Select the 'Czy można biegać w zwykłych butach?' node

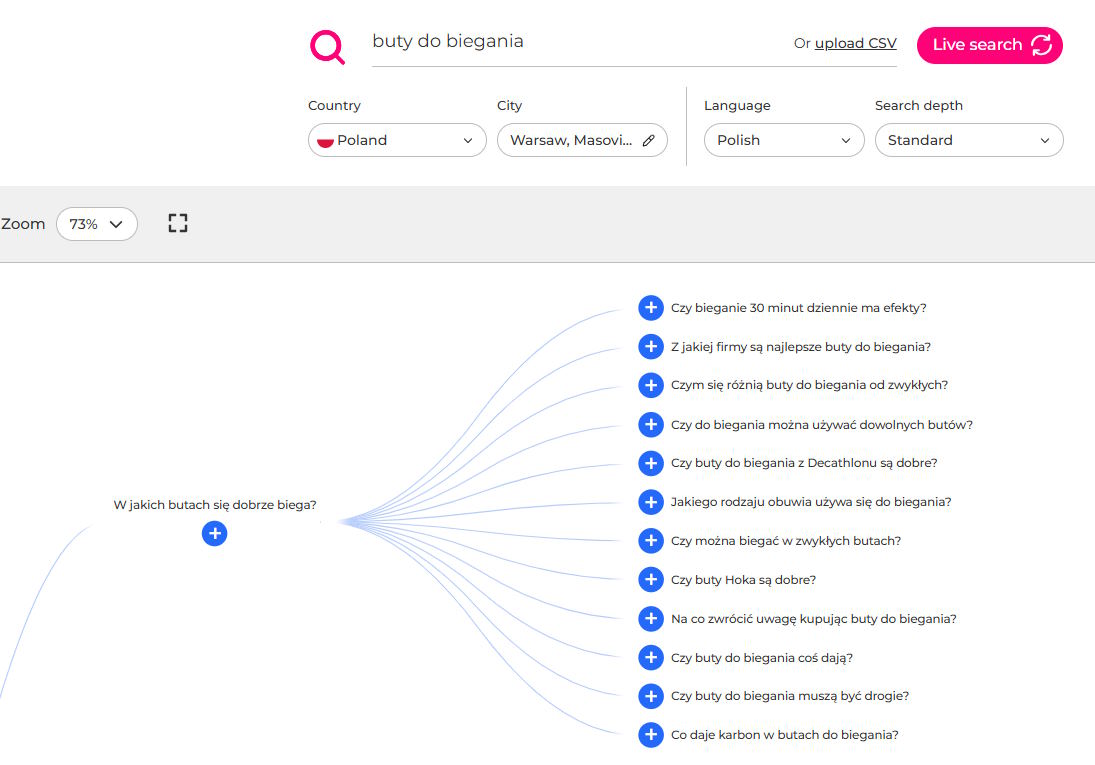click(x=785, y=541)
